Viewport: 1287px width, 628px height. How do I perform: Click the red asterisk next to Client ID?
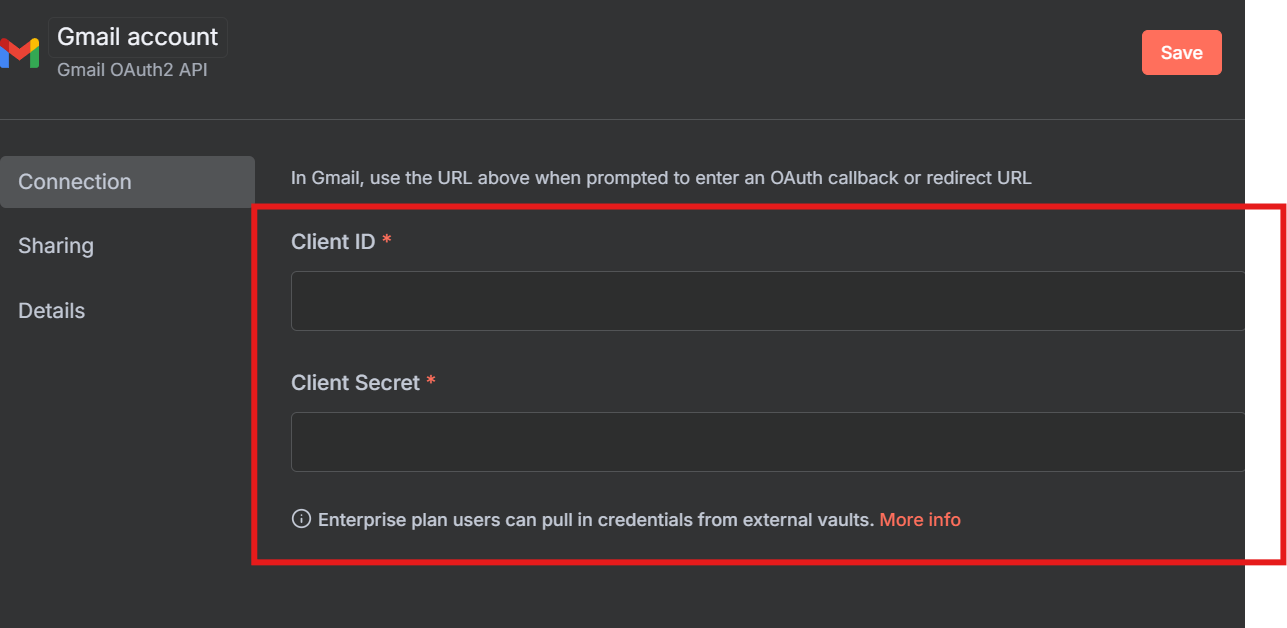[x=387, y=241]
